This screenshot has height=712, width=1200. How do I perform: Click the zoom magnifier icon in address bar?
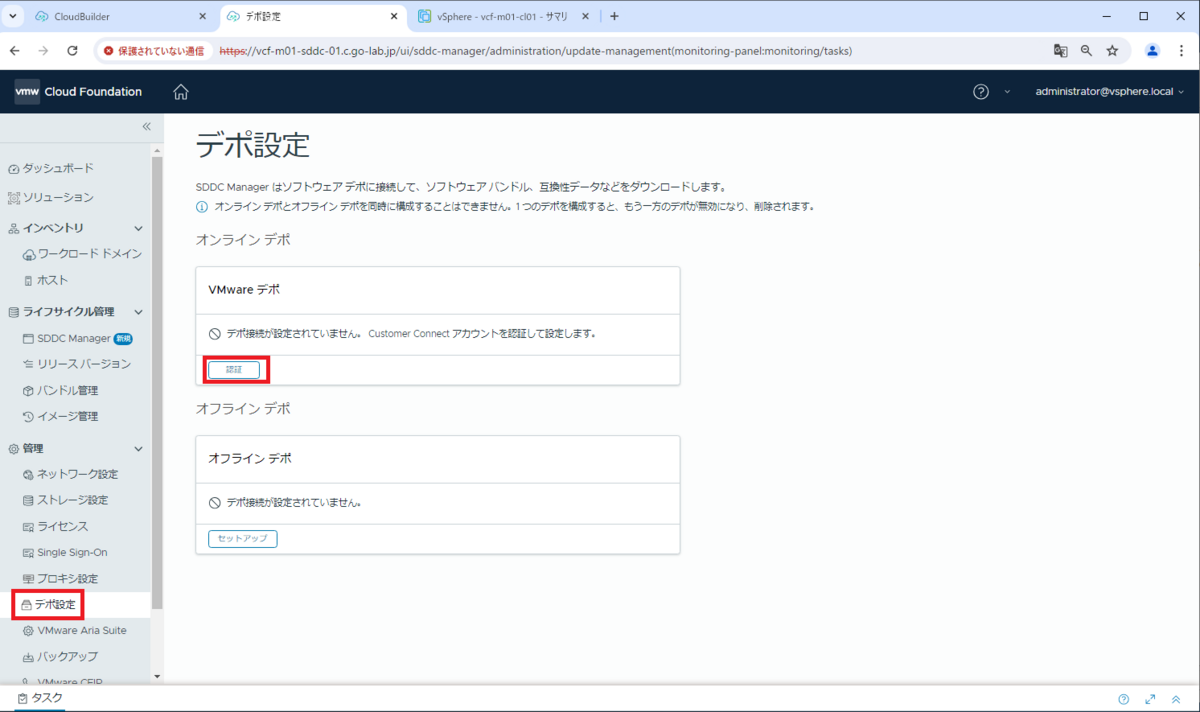(x=1086, y=50)
